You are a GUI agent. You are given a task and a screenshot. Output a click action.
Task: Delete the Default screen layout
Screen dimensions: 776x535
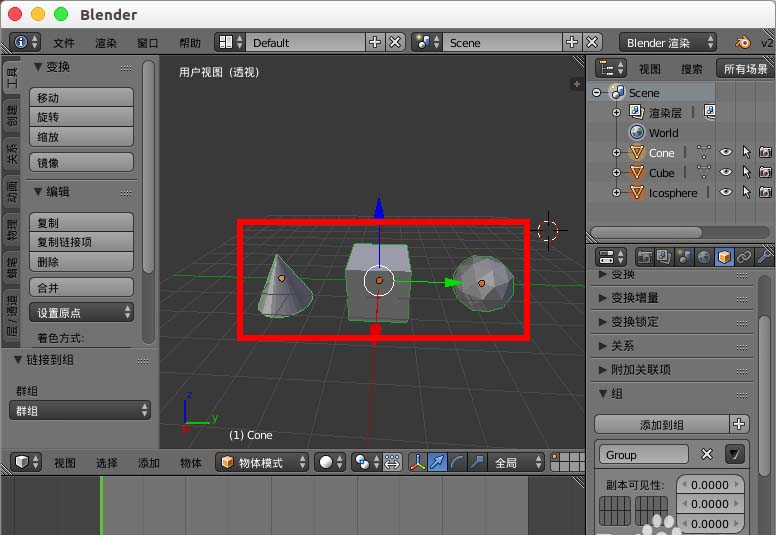(x=395, y=43)
